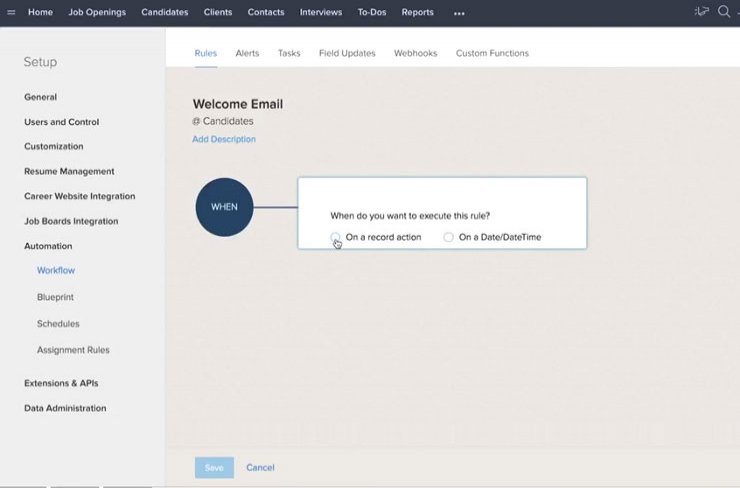
Task: Collapse the Automation section
Action: 48,246
